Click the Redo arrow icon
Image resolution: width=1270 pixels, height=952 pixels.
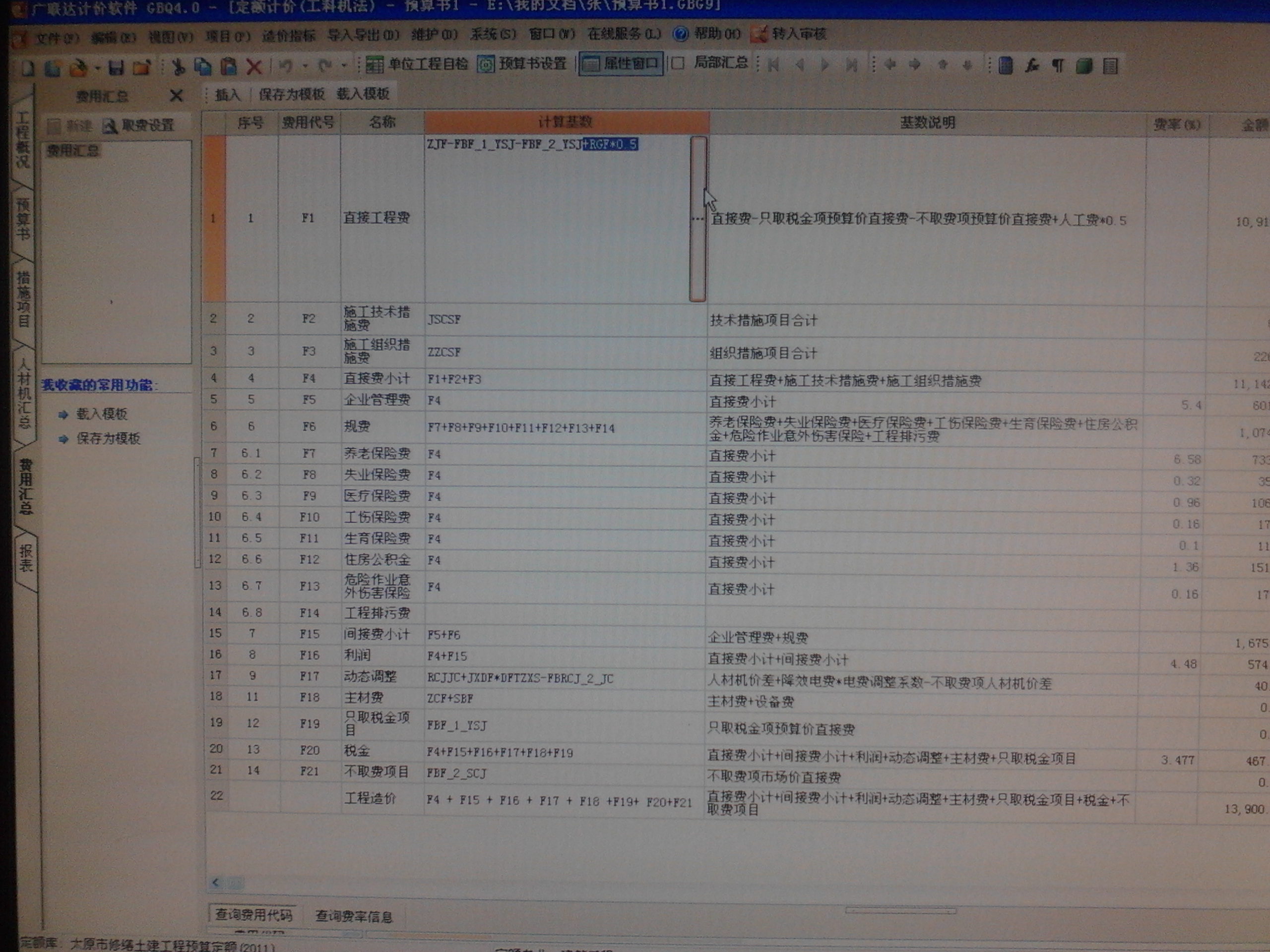(325, 65)
